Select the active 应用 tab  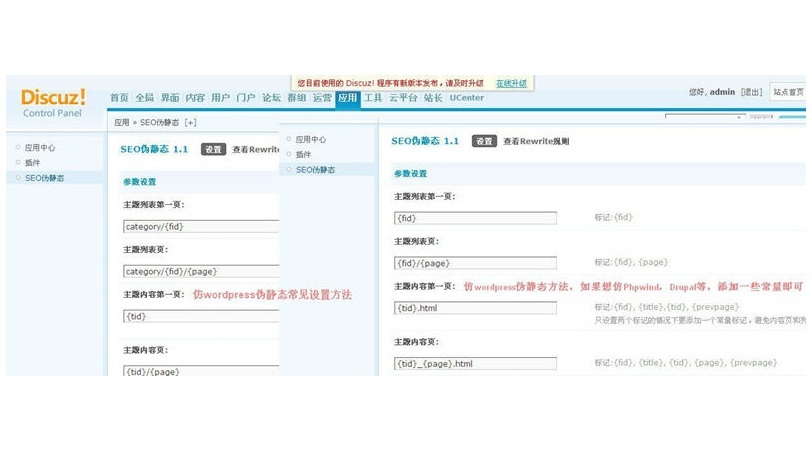tap(347, 98)
